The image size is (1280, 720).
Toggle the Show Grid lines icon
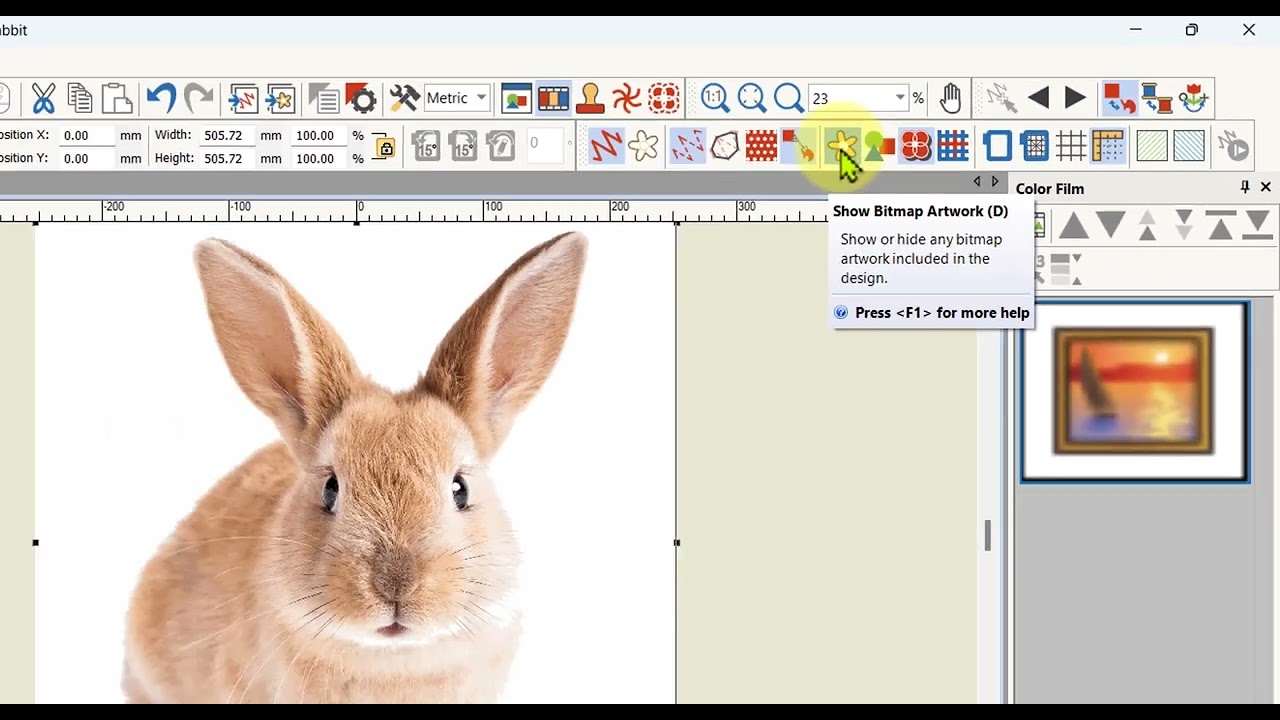[x=1071, y=146]
